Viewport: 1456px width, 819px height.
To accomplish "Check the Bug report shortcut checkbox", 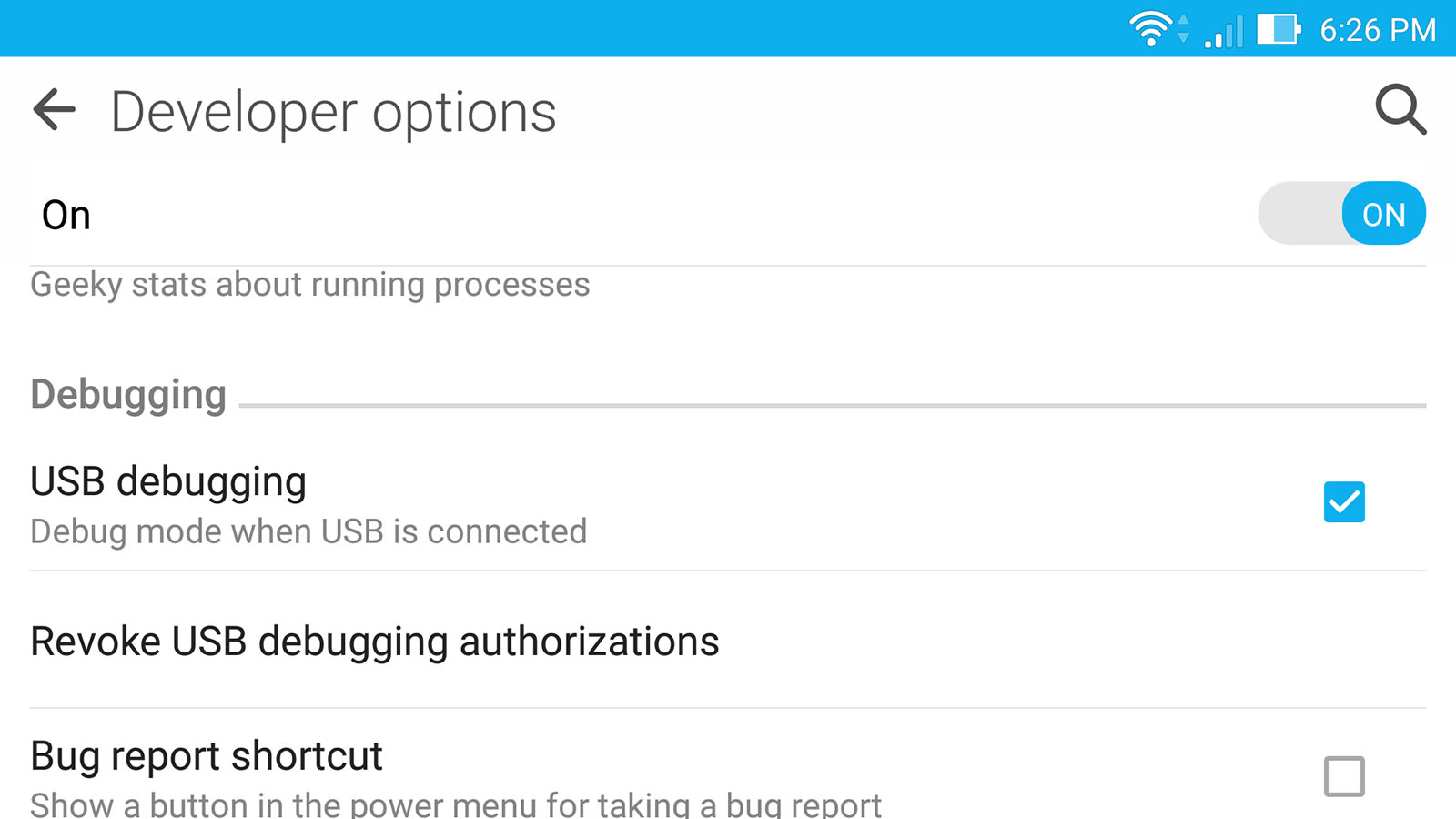I will point(1344,776).
